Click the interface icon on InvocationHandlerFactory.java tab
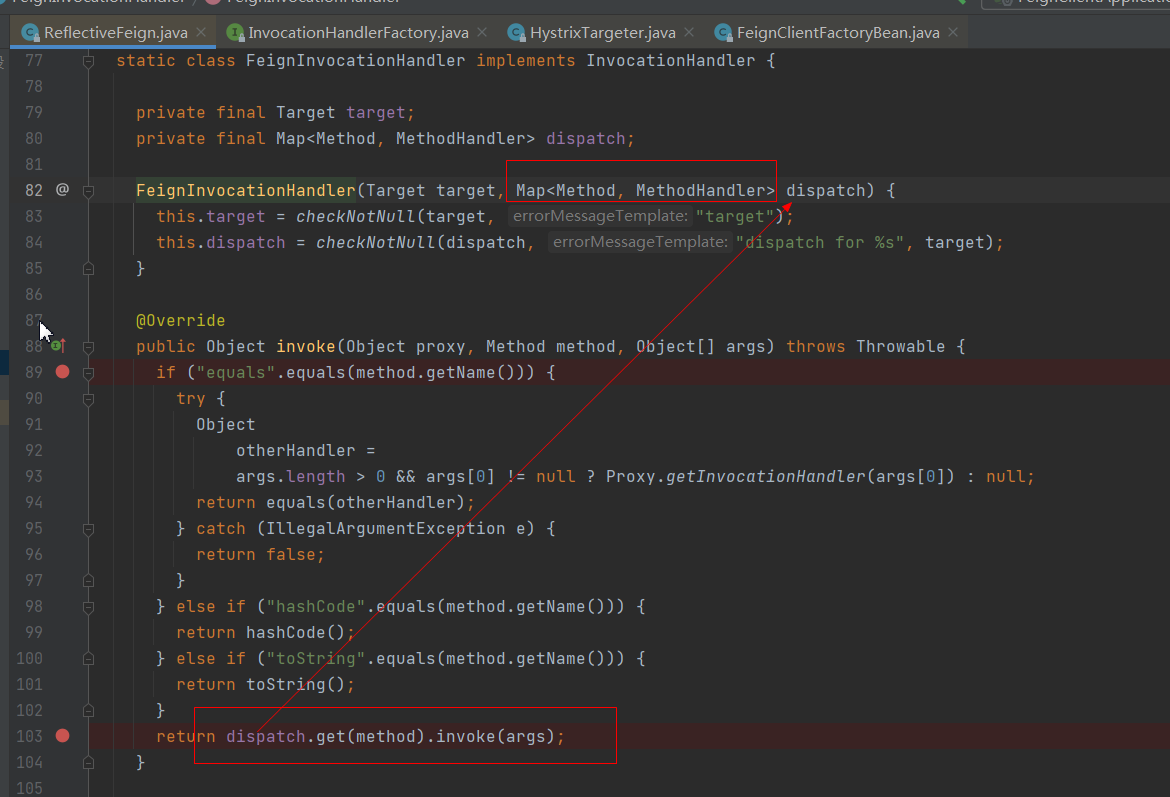 236,33
